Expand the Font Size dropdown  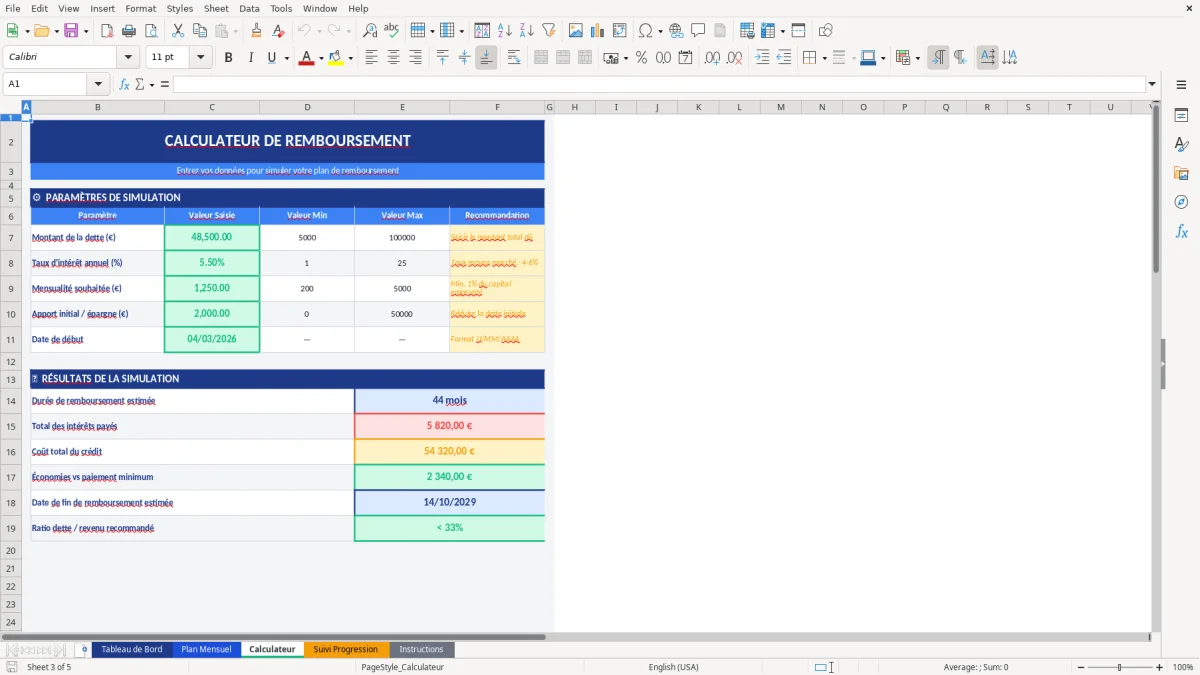point(200,58)
